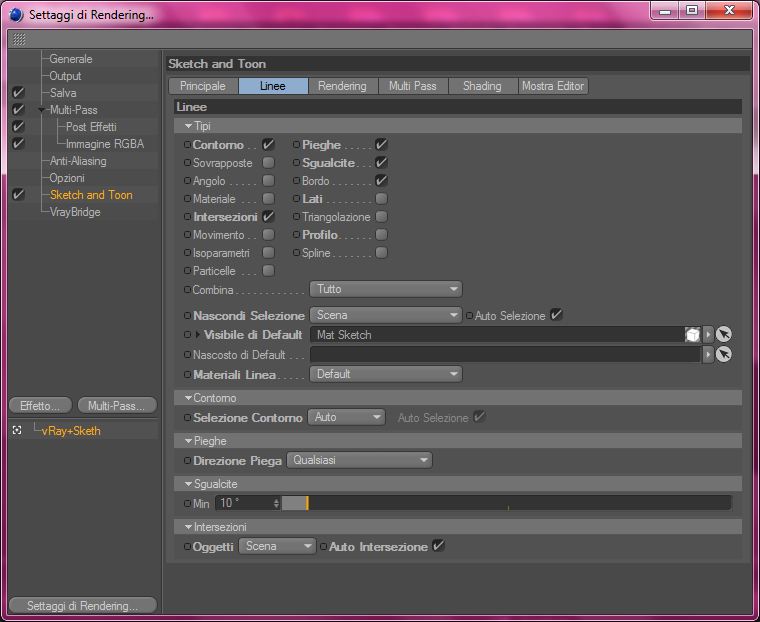
Task: Uncheck Bordo line type
Action: 381,180
